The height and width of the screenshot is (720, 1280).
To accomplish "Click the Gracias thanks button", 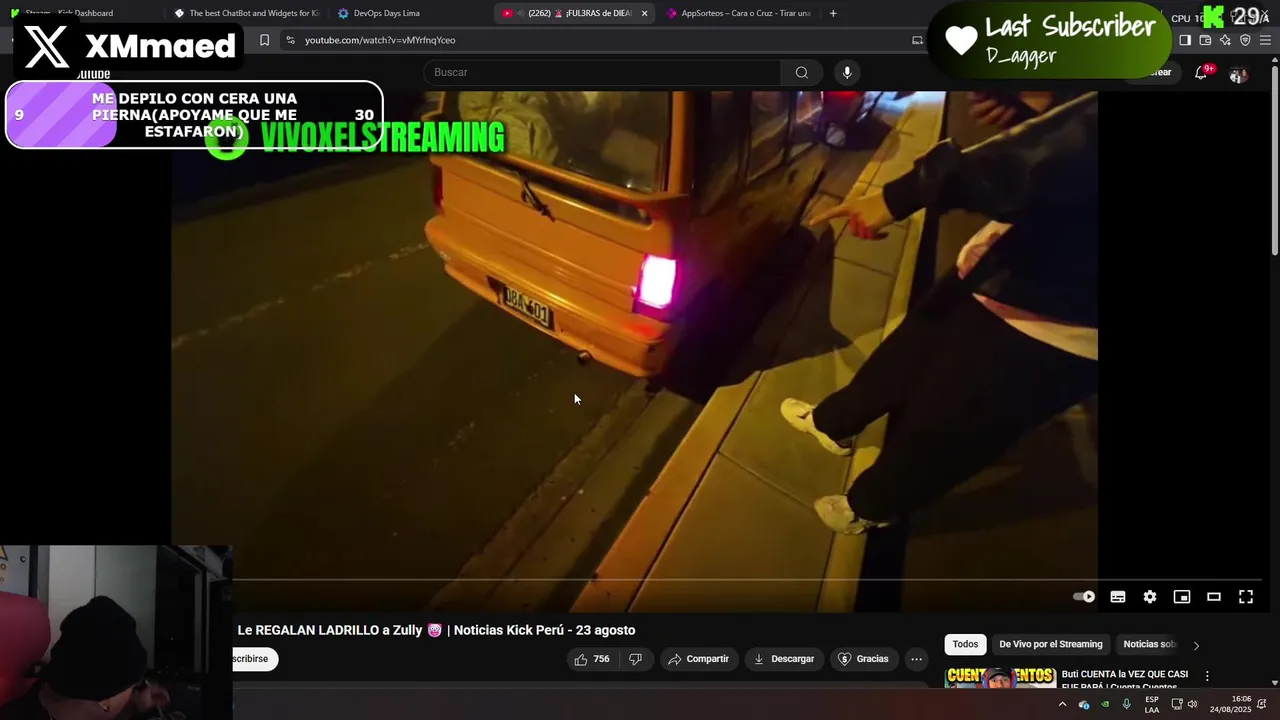I will pos(863,659).
